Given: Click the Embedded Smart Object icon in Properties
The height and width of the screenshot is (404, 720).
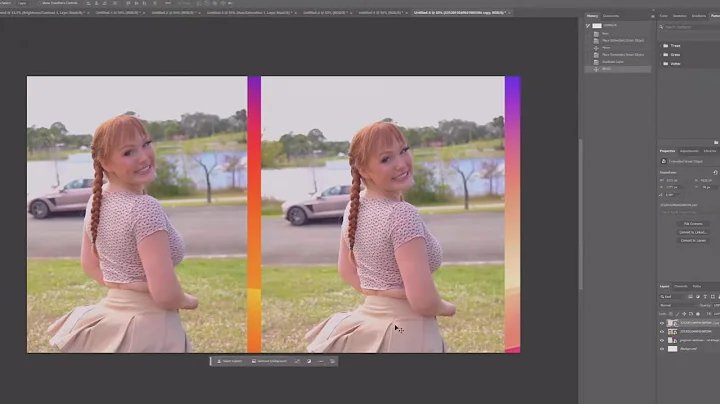Looking at the screenshot, I should [664, 161].
